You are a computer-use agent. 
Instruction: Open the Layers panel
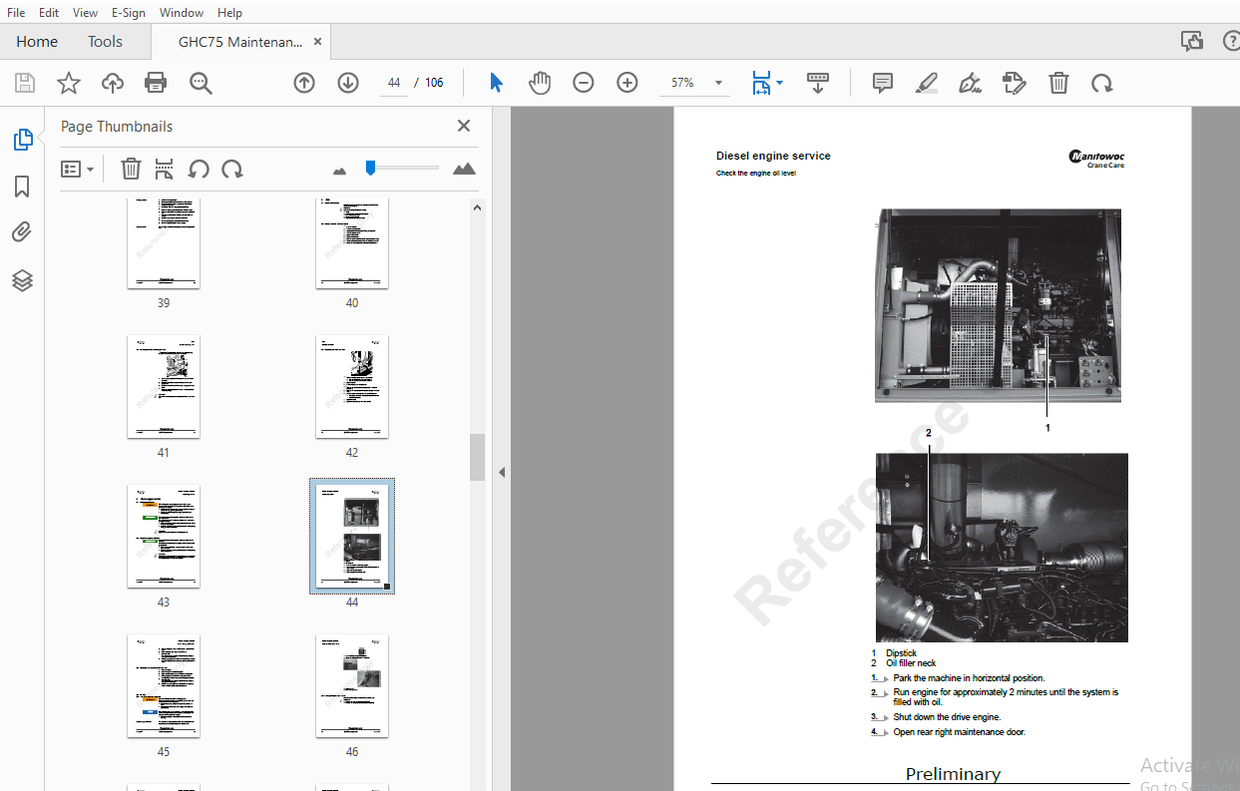click(x=22, y=281)
